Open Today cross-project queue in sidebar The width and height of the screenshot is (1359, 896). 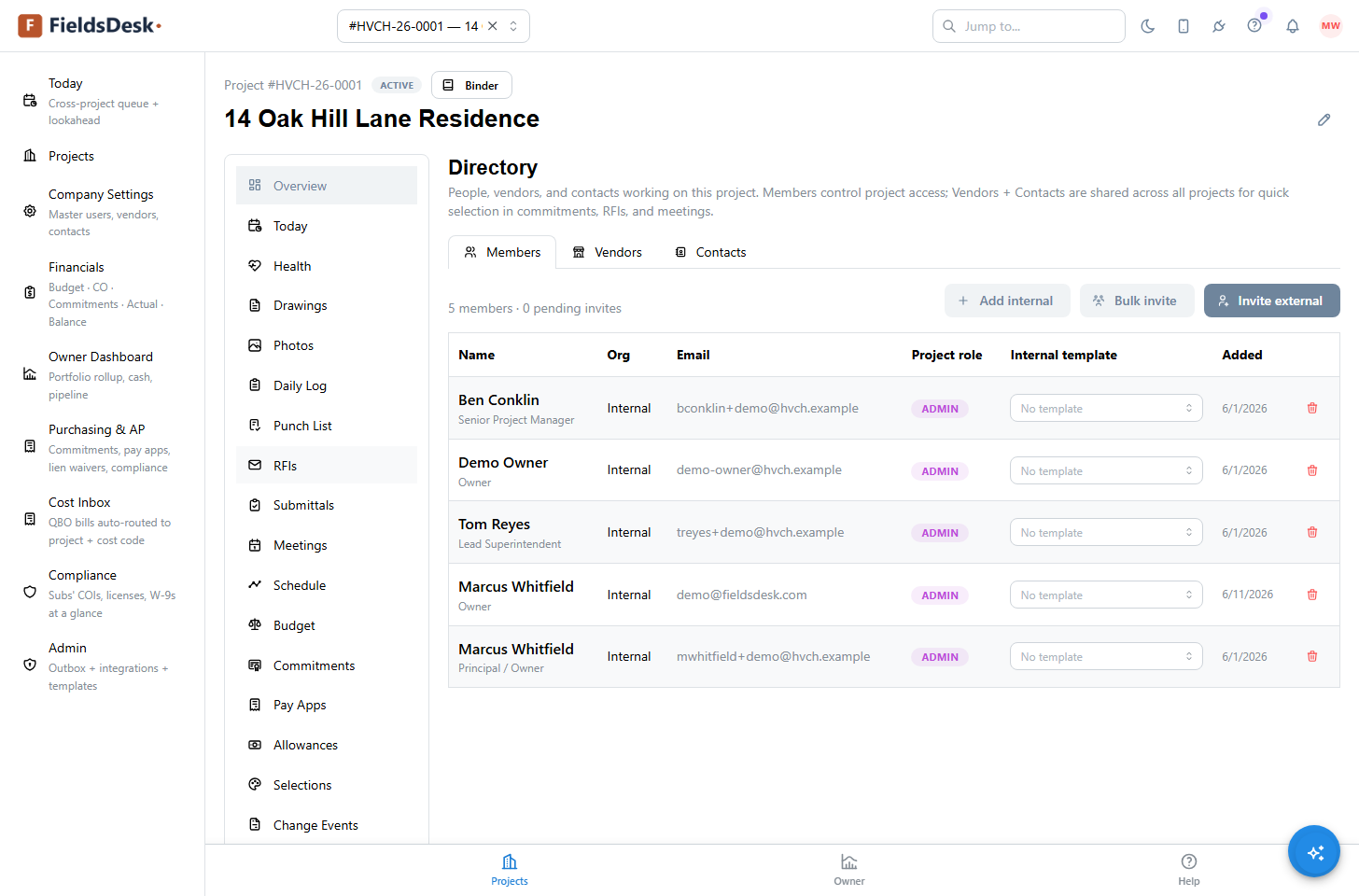102,101
